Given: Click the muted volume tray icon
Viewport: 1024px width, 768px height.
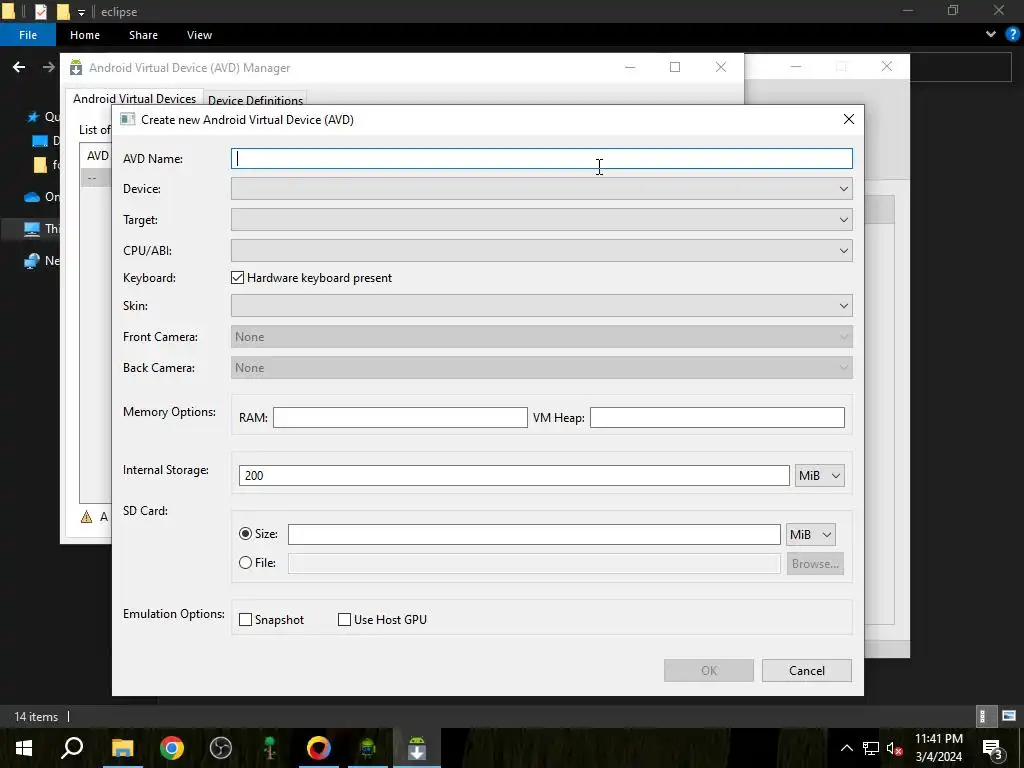Looking at the screenshot, I should tap(895, 748).
